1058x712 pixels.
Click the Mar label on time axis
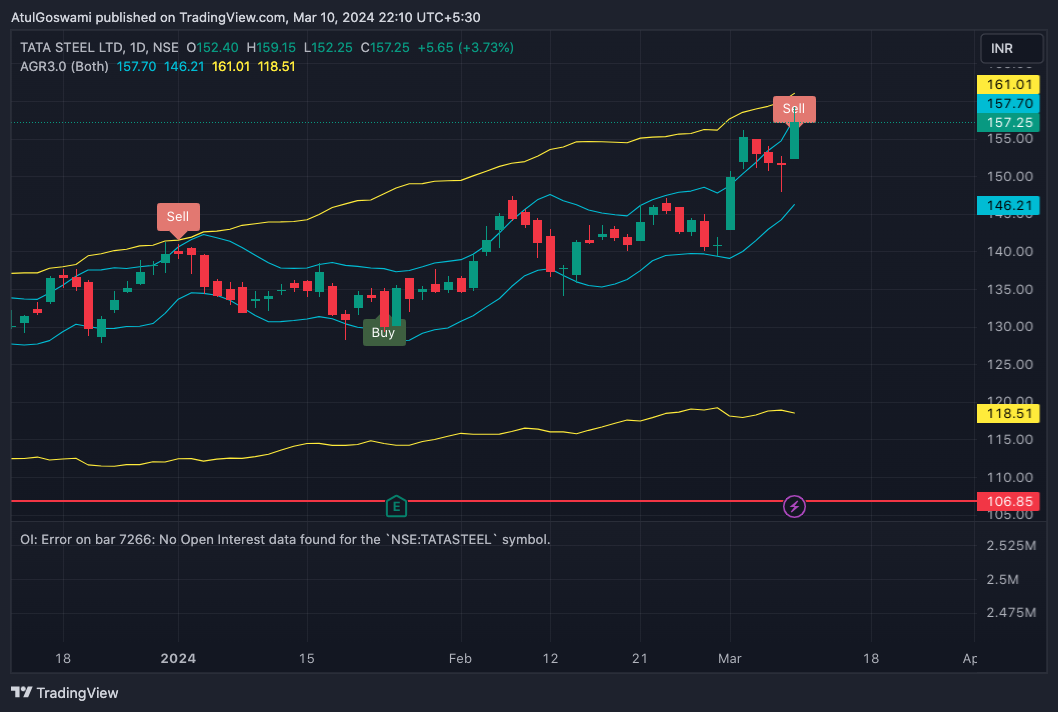click(x=729, y=658)
